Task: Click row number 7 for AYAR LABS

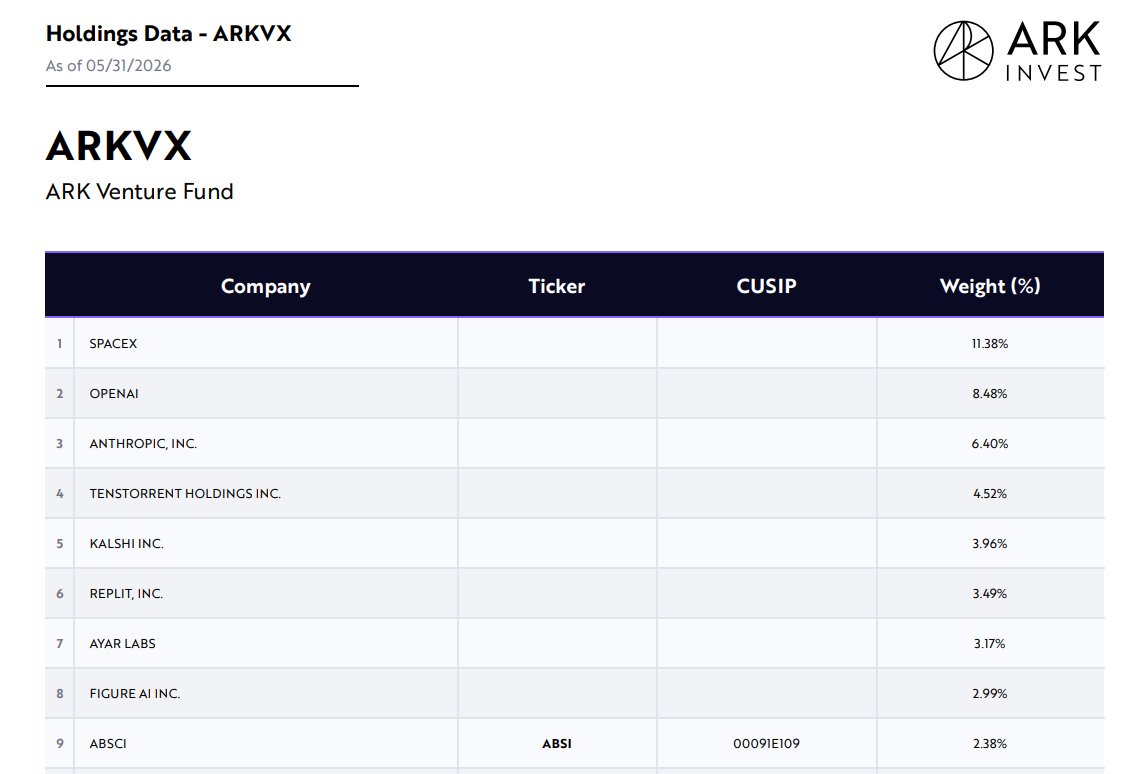Action: click(x=59, y=644)
